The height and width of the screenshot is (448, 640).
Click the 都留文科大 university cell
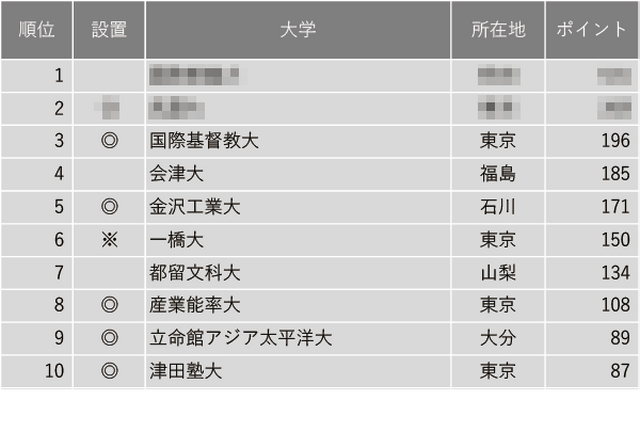pyautogui.click(x=194, y=273)
